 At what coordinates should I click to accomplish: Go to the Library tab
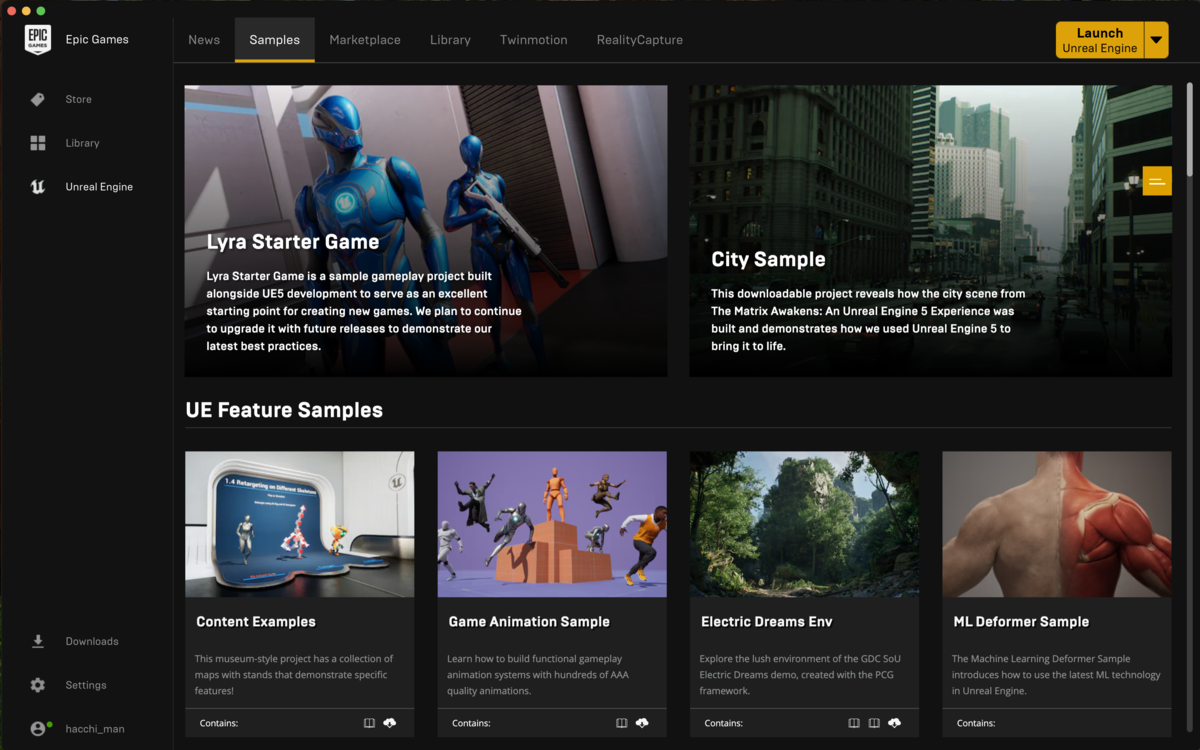point(450,40)
